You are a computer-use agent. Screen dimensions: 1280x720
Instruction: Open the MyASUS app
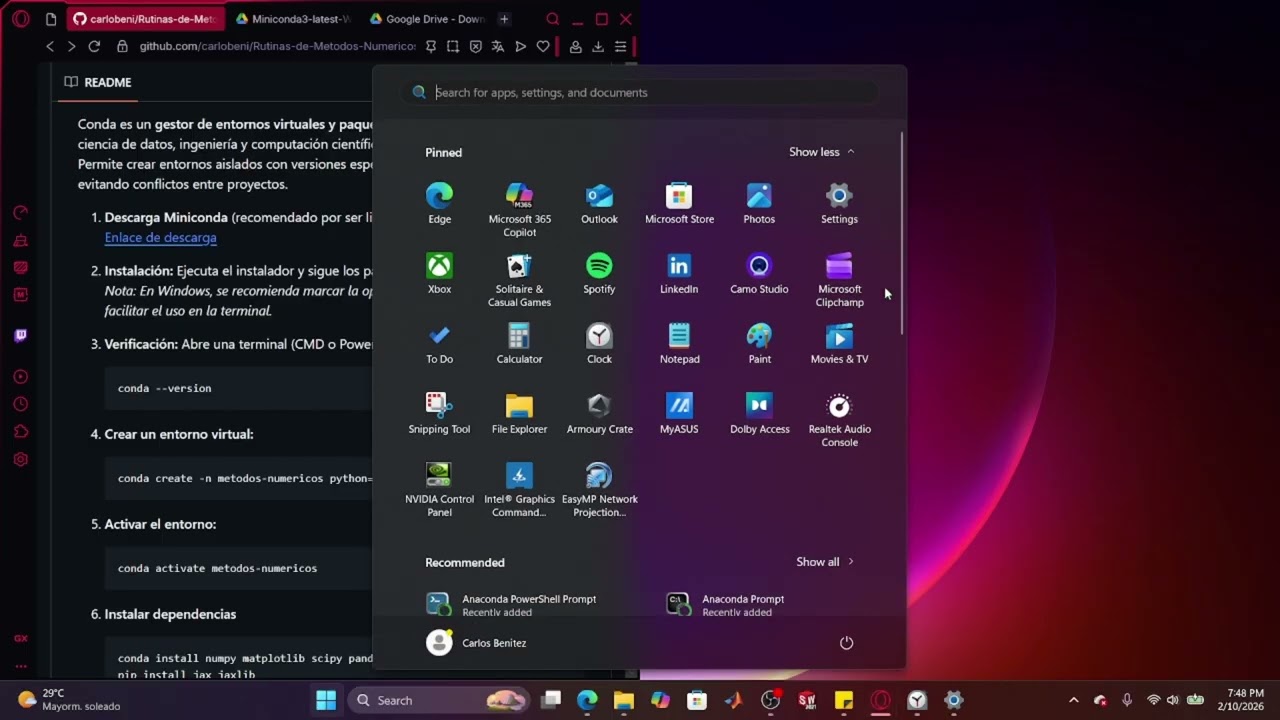click(679, 413)
